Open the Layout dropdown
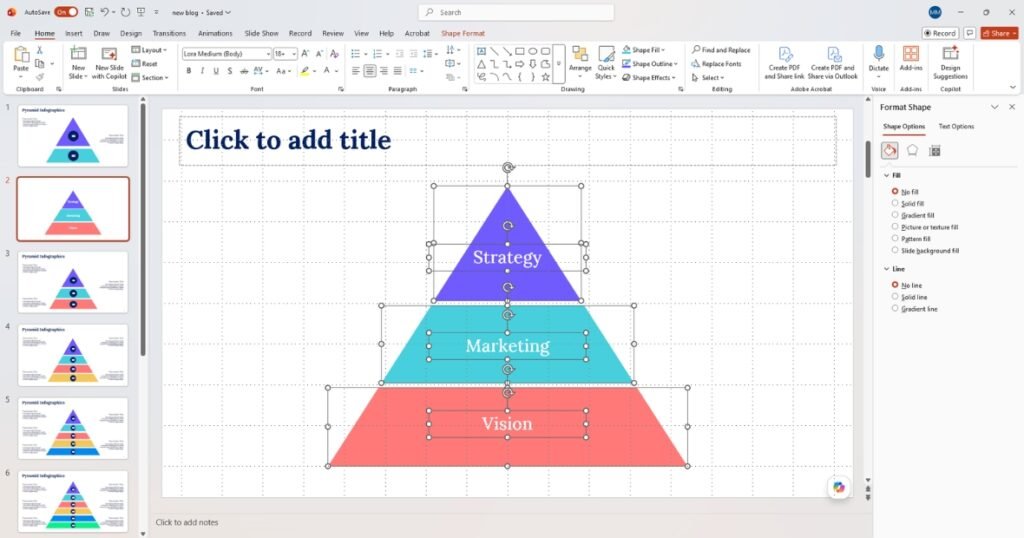Viewport: 1024px width, 538px height. tap(149, 50)
